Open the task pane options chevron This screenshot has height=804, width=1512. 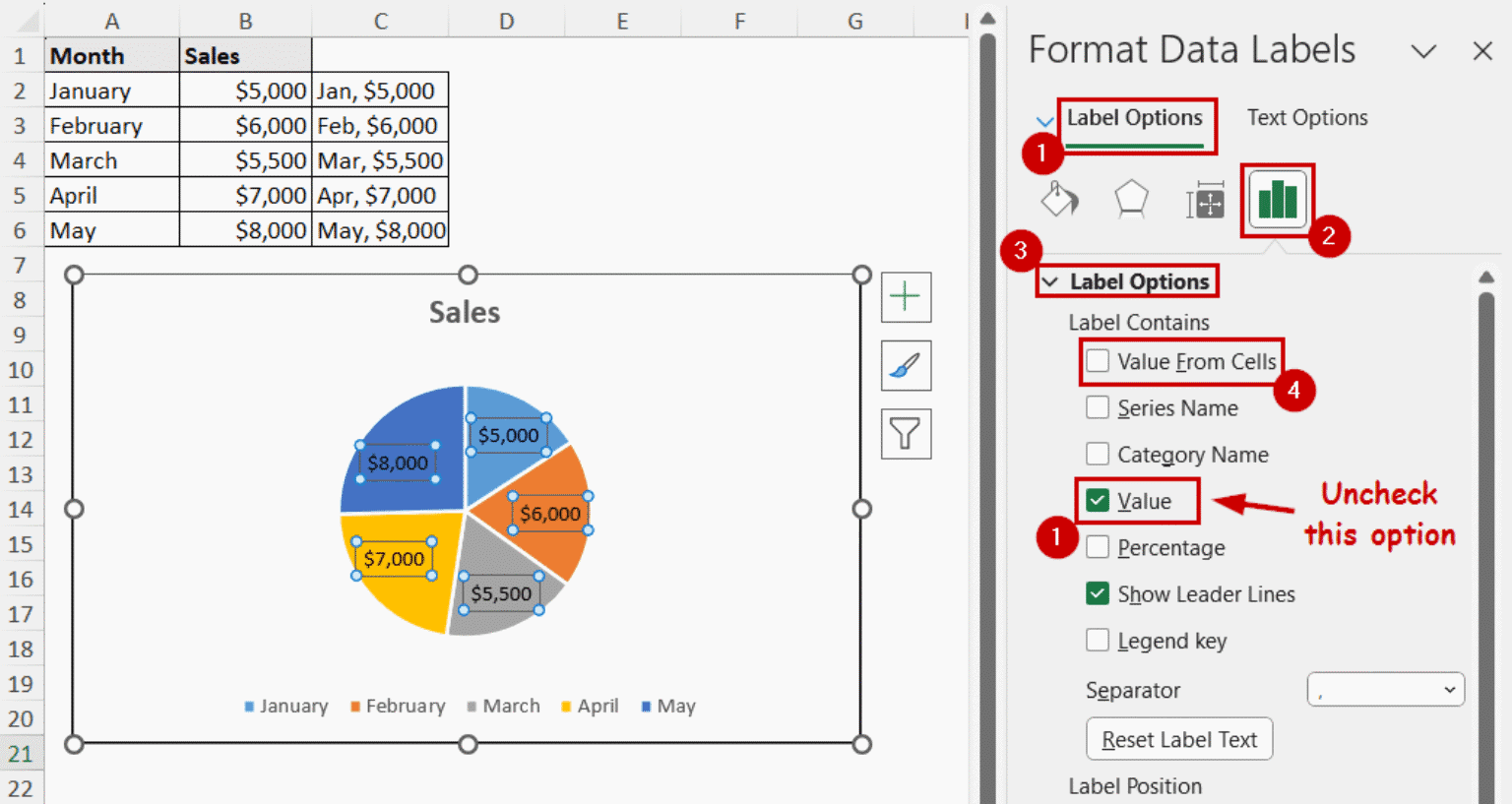coord(1423,51)
